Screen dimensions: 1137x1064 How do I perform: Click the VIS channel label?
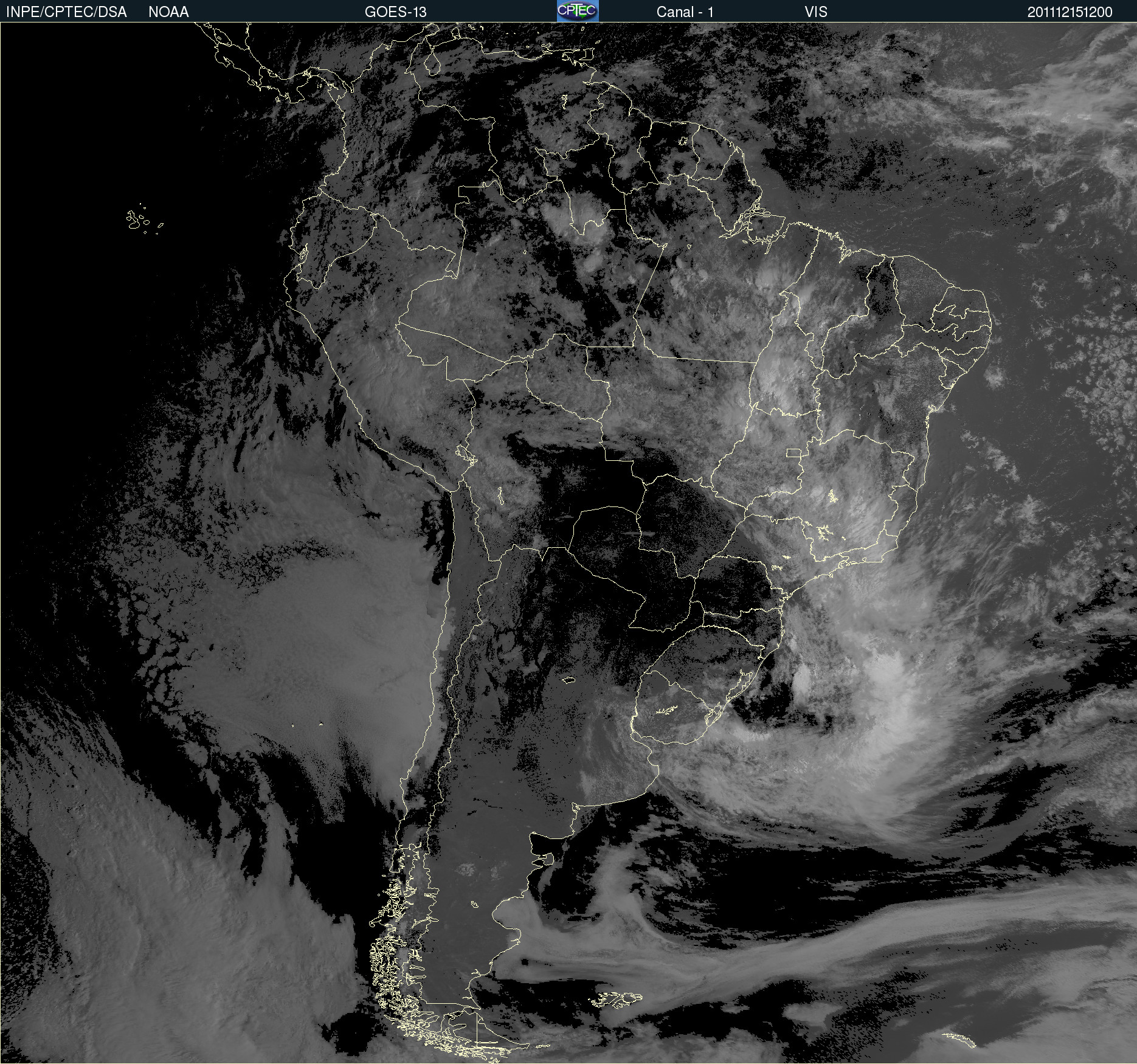click(816, 12)
